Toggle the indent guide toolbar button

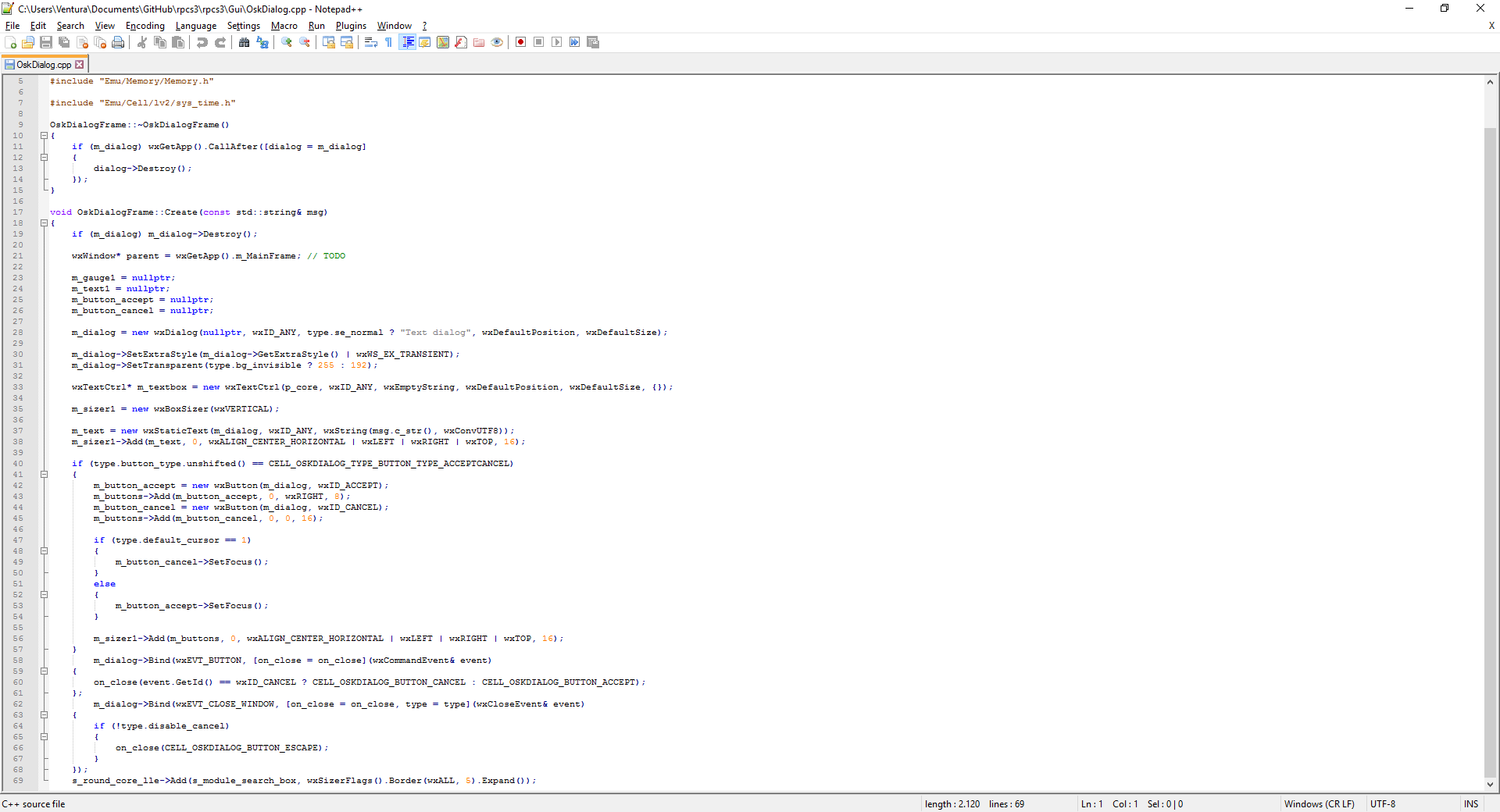coord(407,42)
